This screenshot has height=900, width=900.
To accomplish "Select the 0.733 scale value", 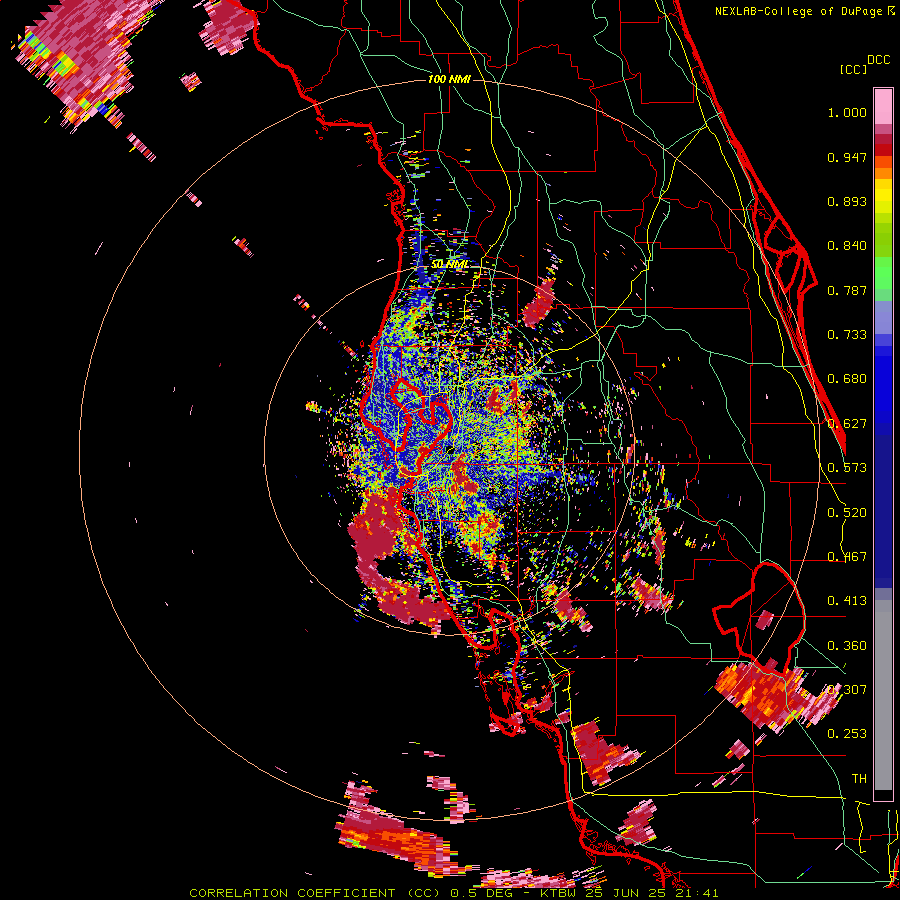I will [847, 335].
